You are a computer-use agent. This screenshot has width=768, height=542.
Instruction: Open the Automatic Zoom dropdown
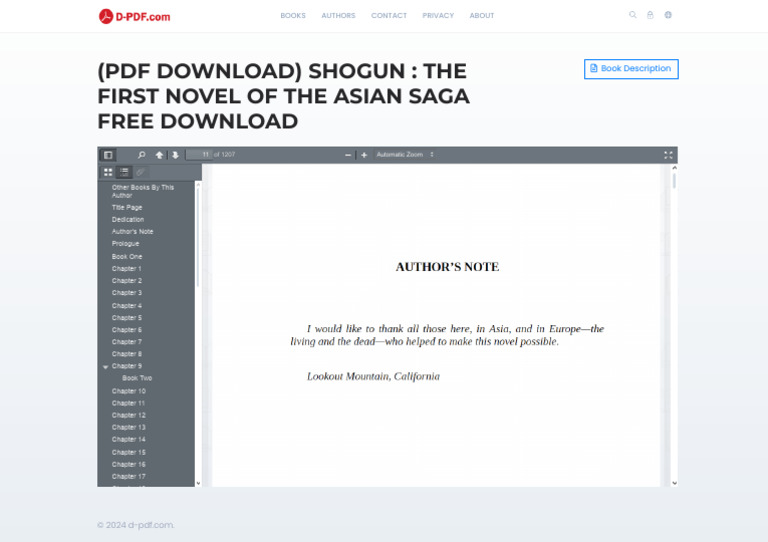point(405,154)
